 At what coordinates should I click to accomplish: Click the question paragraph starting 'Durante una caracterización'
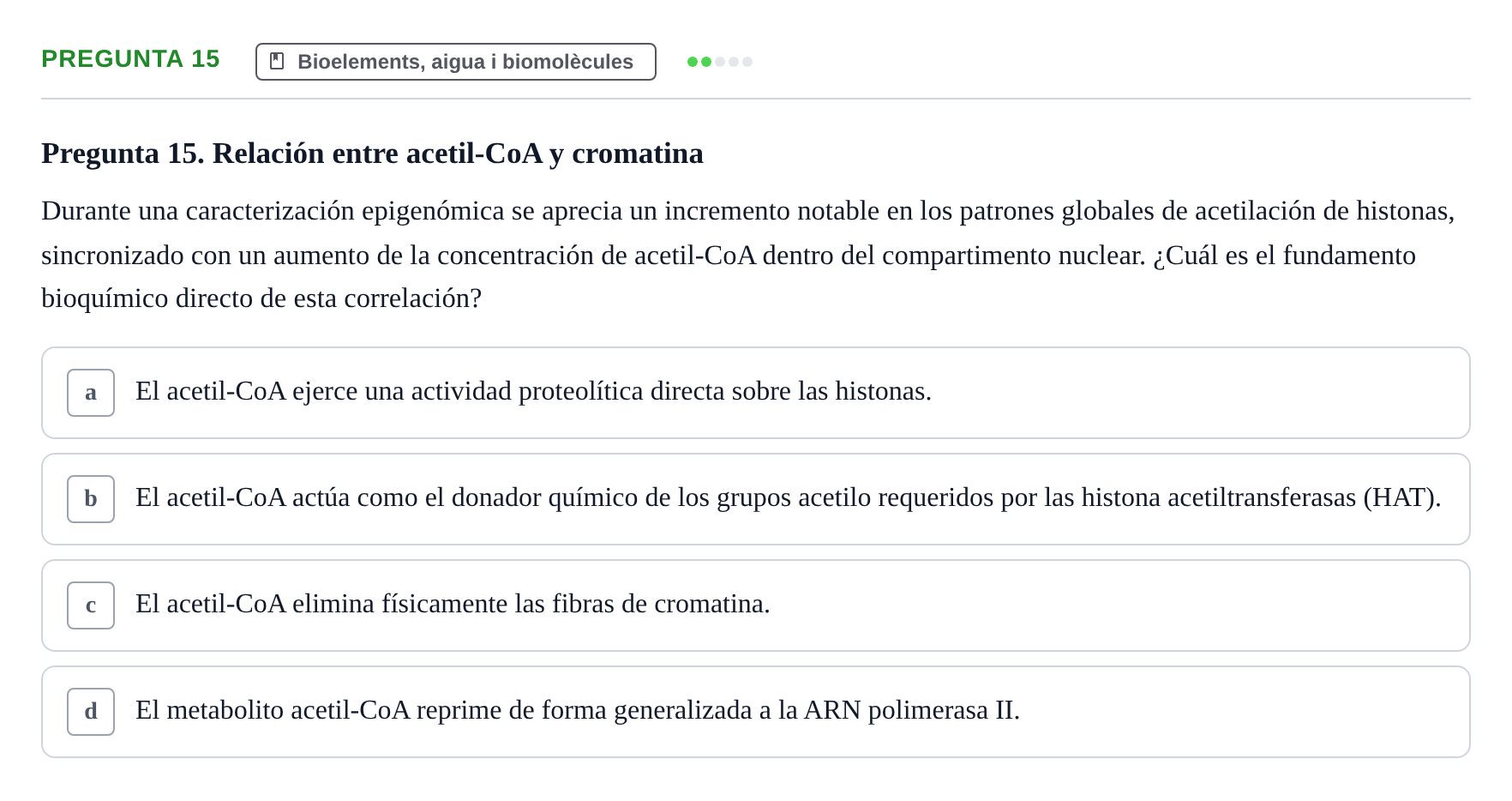[748, 255]
